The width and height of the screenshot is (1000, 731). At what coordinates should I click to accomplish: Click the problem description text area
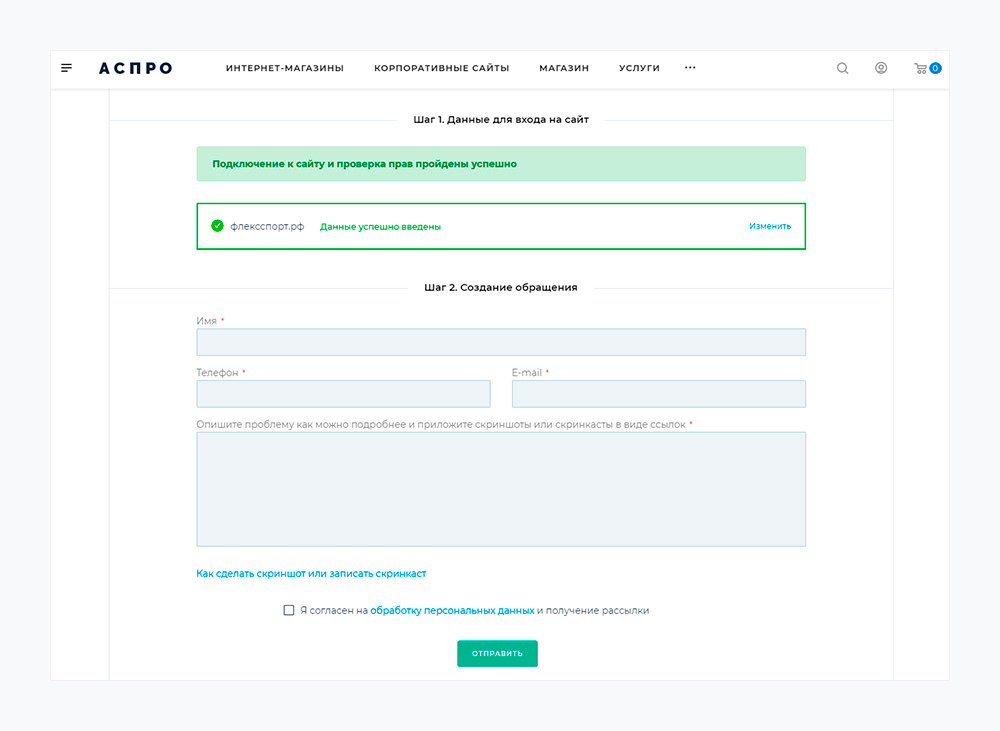501,489
